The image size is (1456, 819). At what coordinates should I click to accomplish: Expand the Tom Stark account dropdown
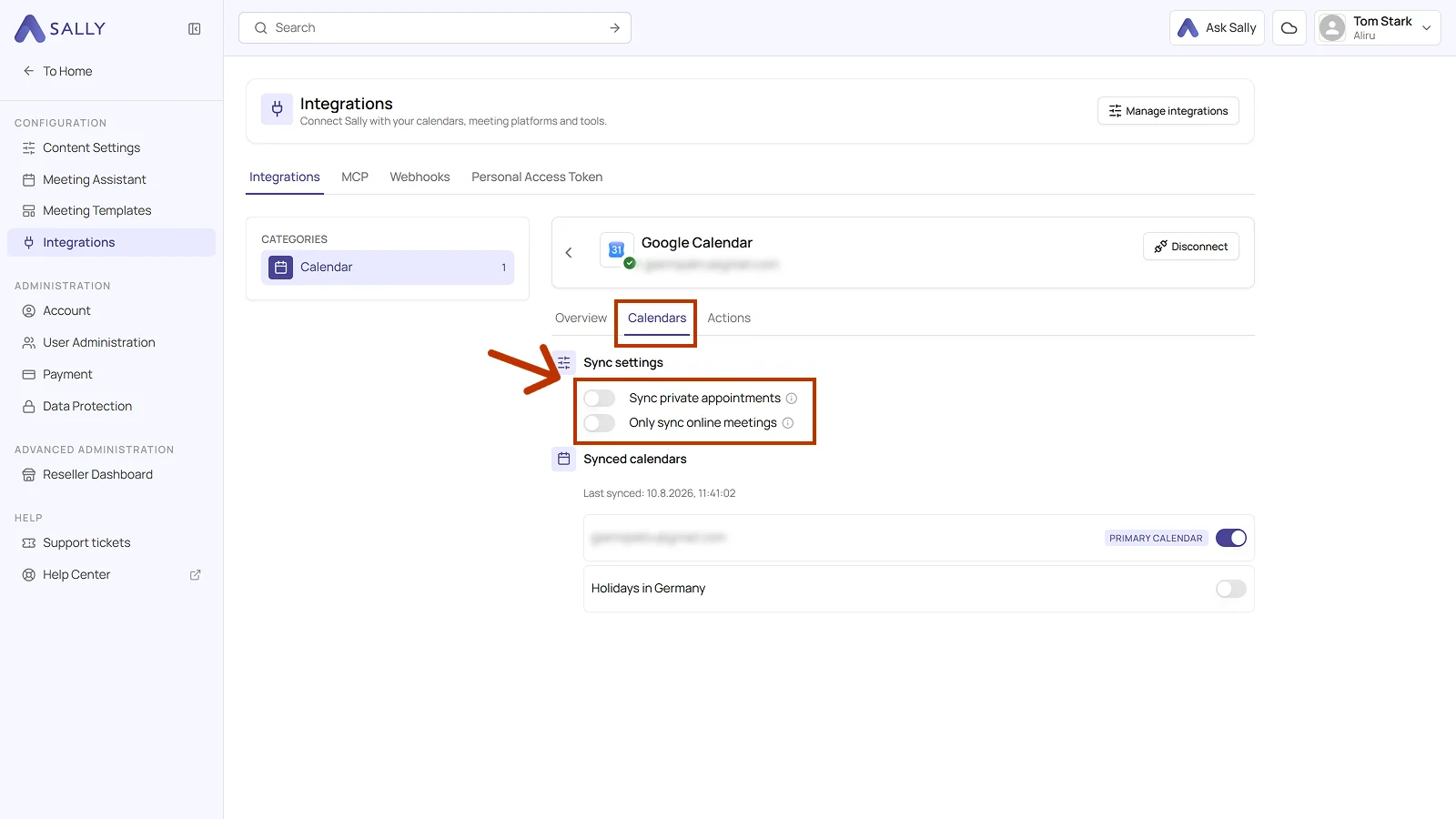1427,28
